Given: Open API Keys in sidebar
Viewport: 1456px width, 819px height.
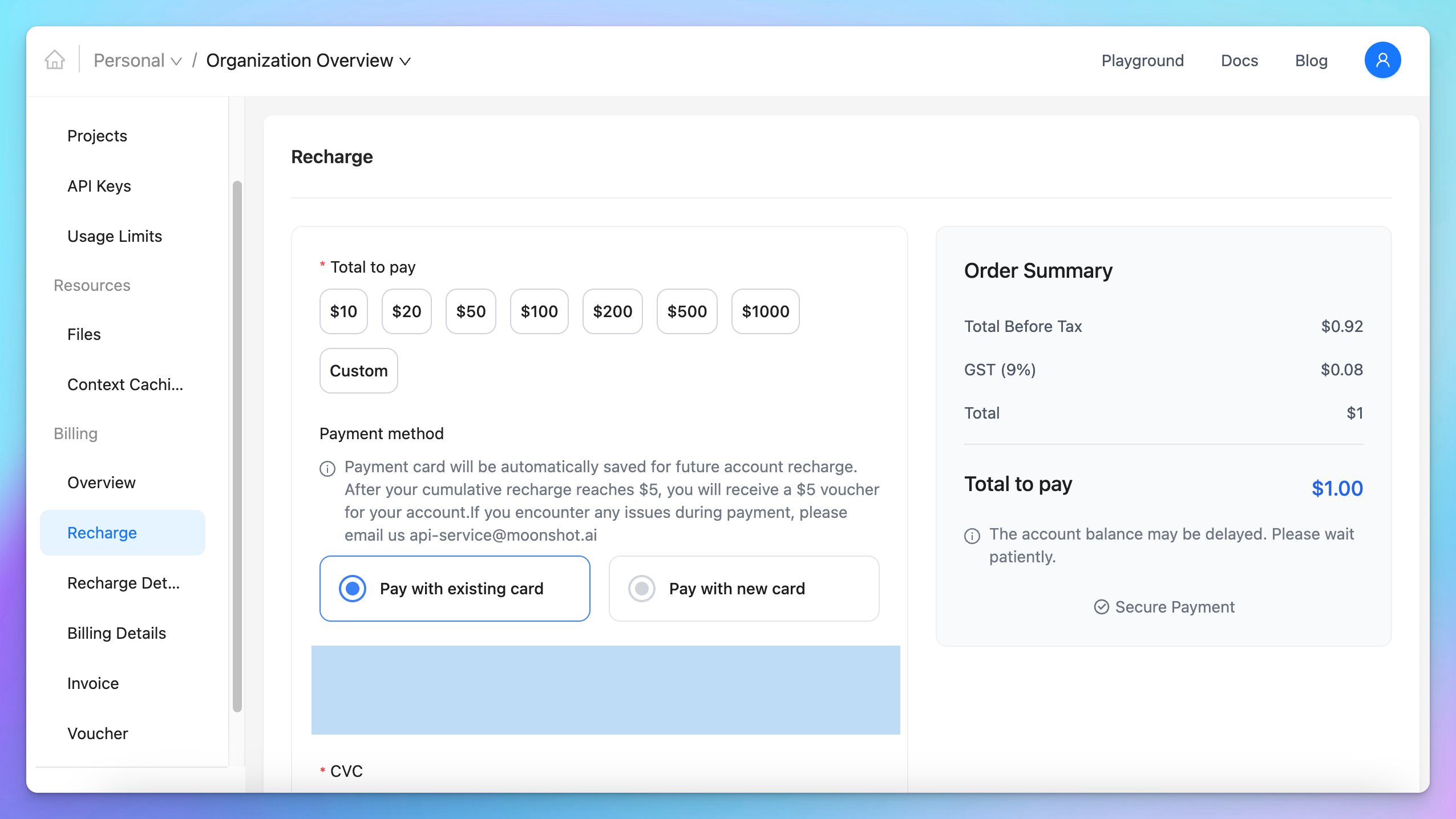Looking at the screenshot, I should tap(99, 186).
